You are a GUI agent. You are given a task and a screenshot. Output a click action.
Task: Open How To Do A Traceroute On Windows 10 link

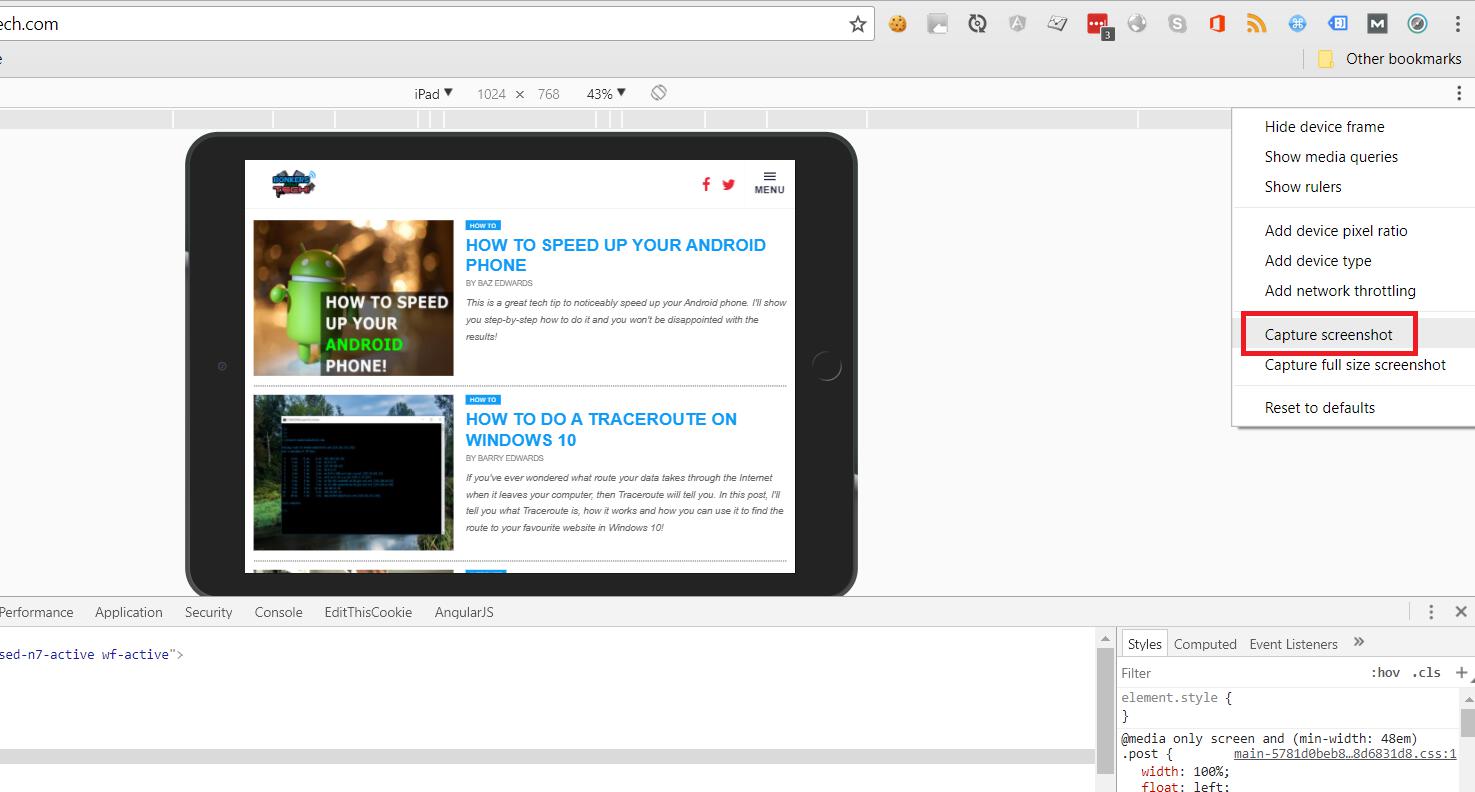tap(601, 429)
